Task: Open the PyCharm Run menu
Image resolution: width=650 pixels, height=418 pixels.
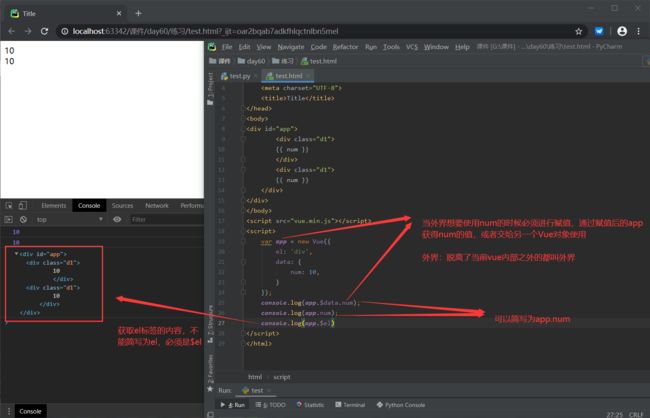Action: point(371,47)
